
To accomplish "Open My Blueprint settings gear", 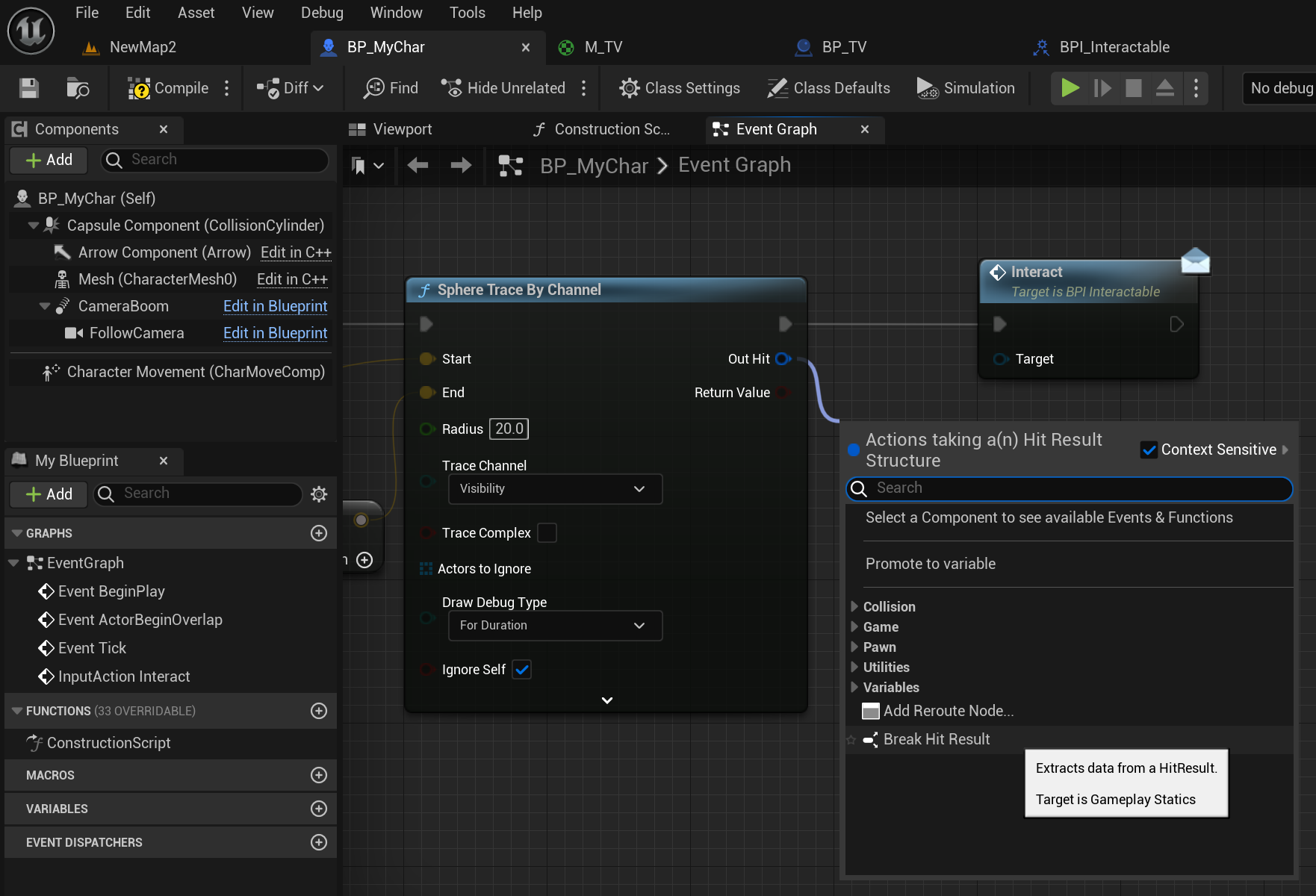I will click(x=319, y=494).
